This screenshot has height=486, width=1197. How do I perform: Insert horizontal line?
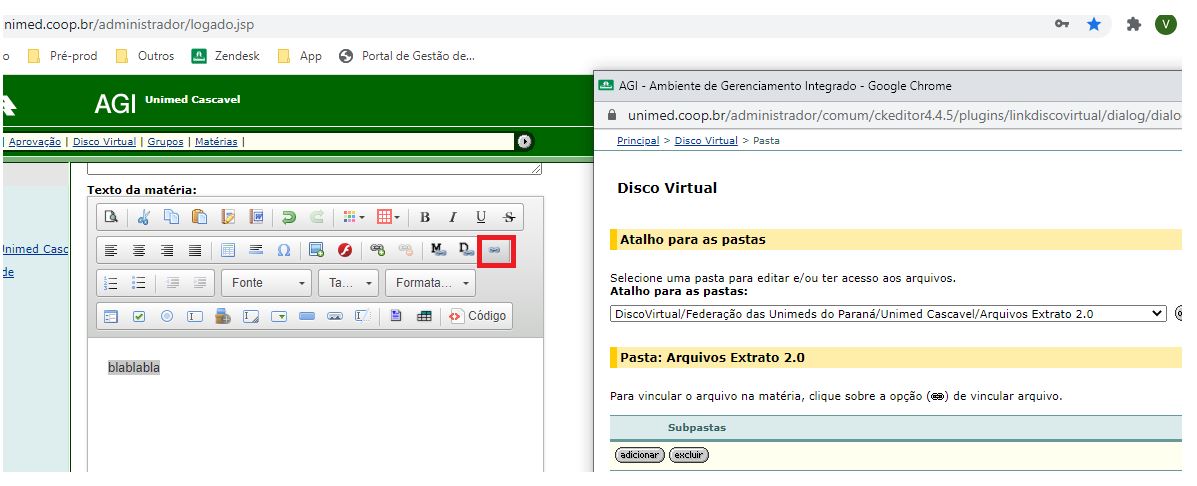256,250
